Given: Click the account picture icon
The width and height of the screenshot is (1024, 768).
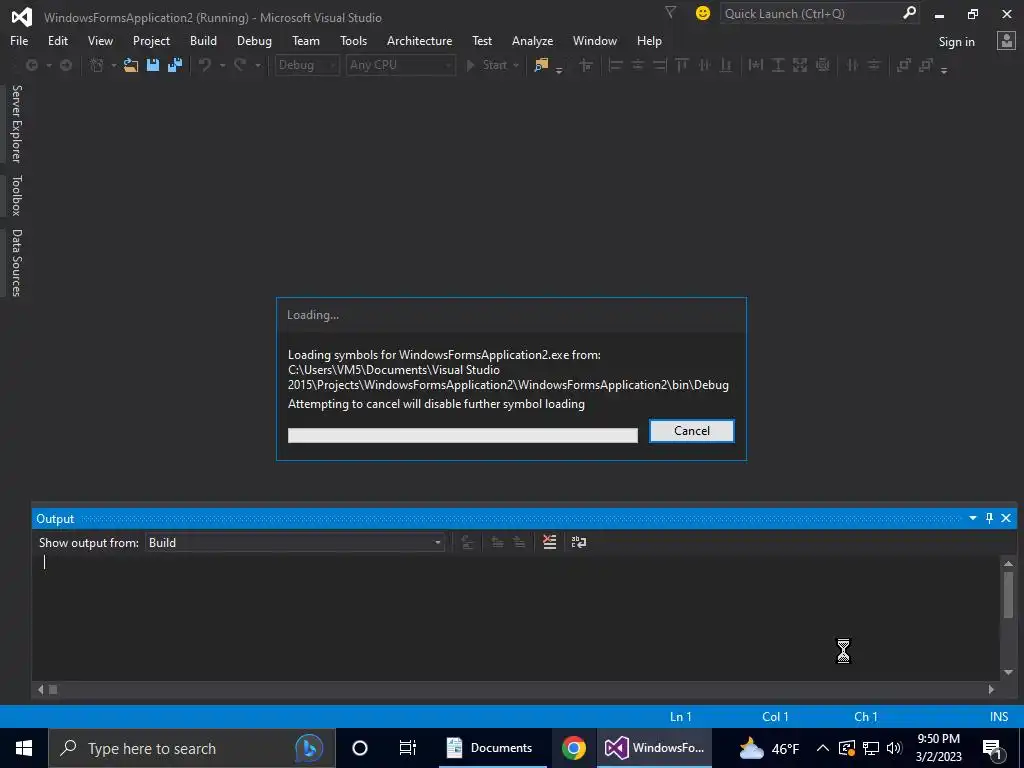Looking at the screenshot, I should tap(1006, 41).
